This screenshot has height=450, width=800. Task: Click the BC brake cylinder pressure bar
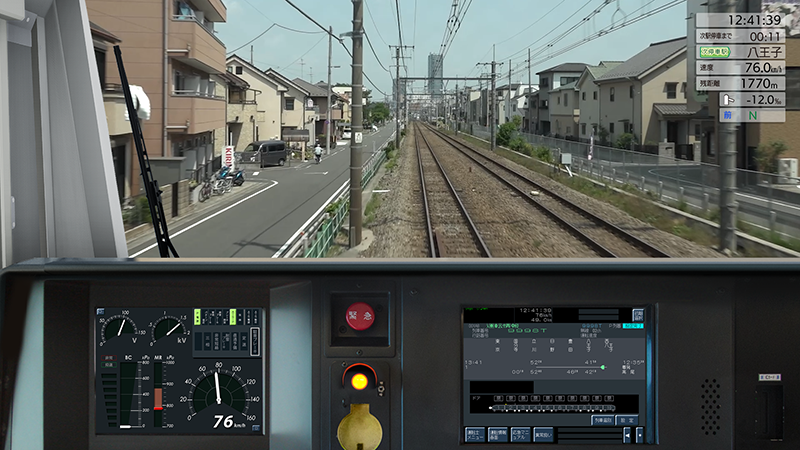point(131,395)
